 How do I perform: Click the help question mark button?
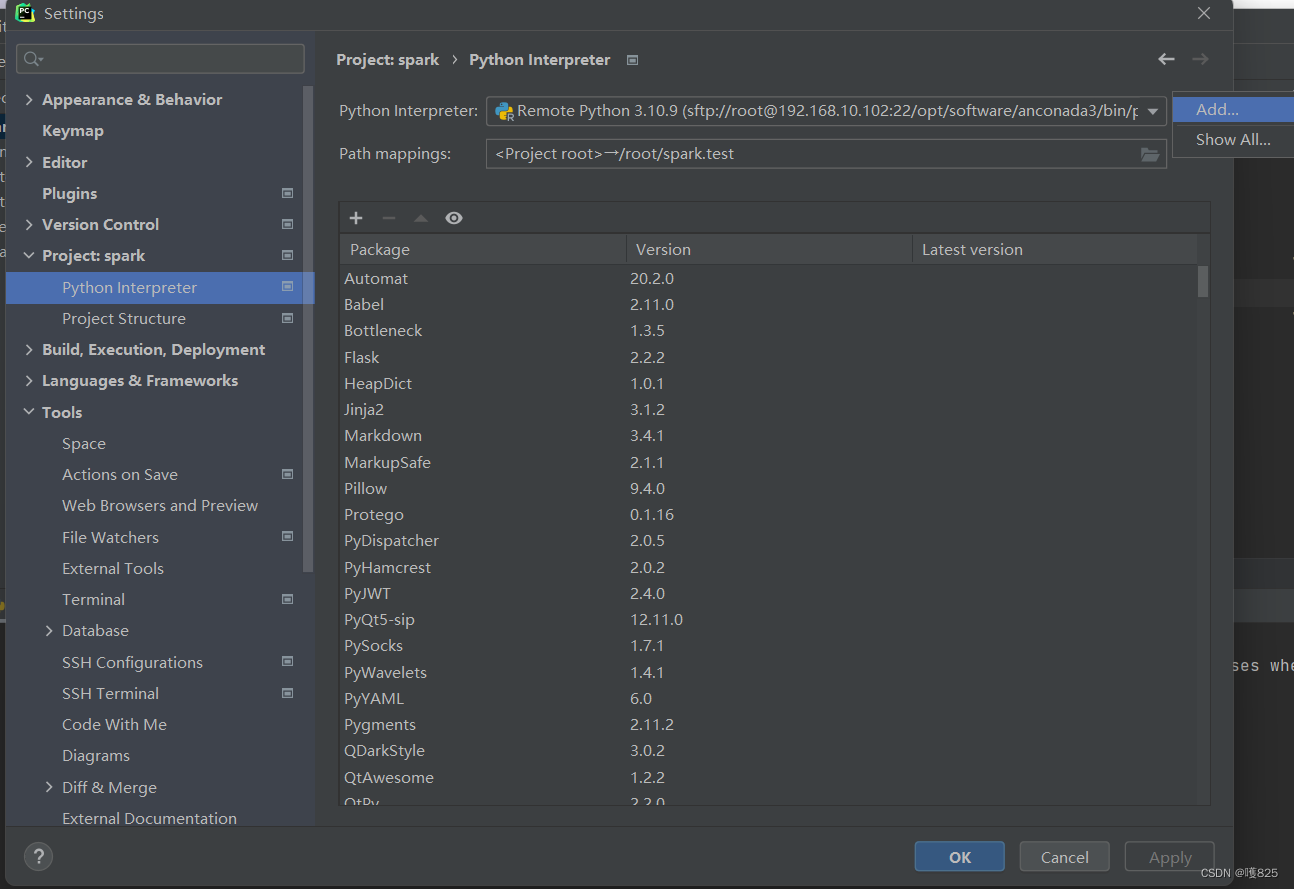point(38,856)
